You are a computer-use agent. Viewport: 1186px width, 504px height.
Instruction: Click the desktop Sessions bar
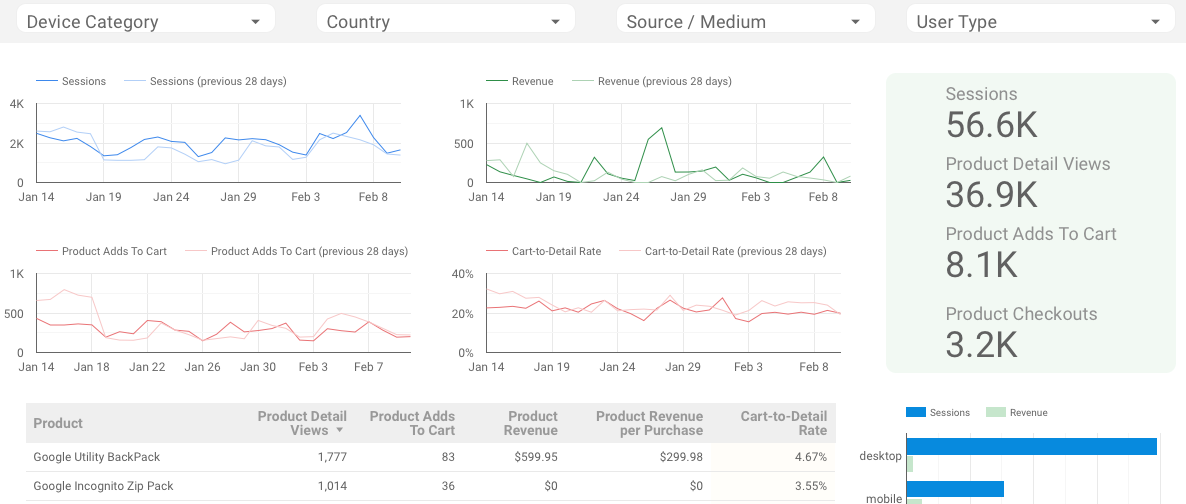1031,447
